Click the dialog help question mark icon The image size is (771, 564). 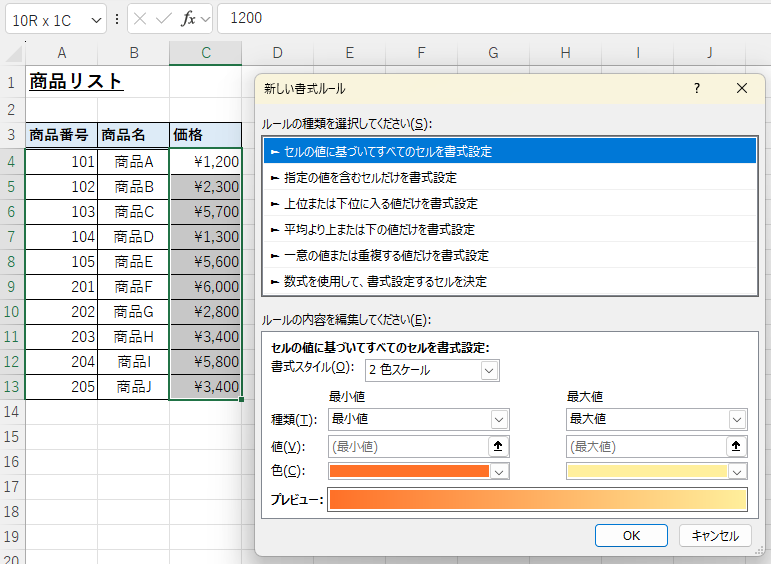tap(696, 89)
